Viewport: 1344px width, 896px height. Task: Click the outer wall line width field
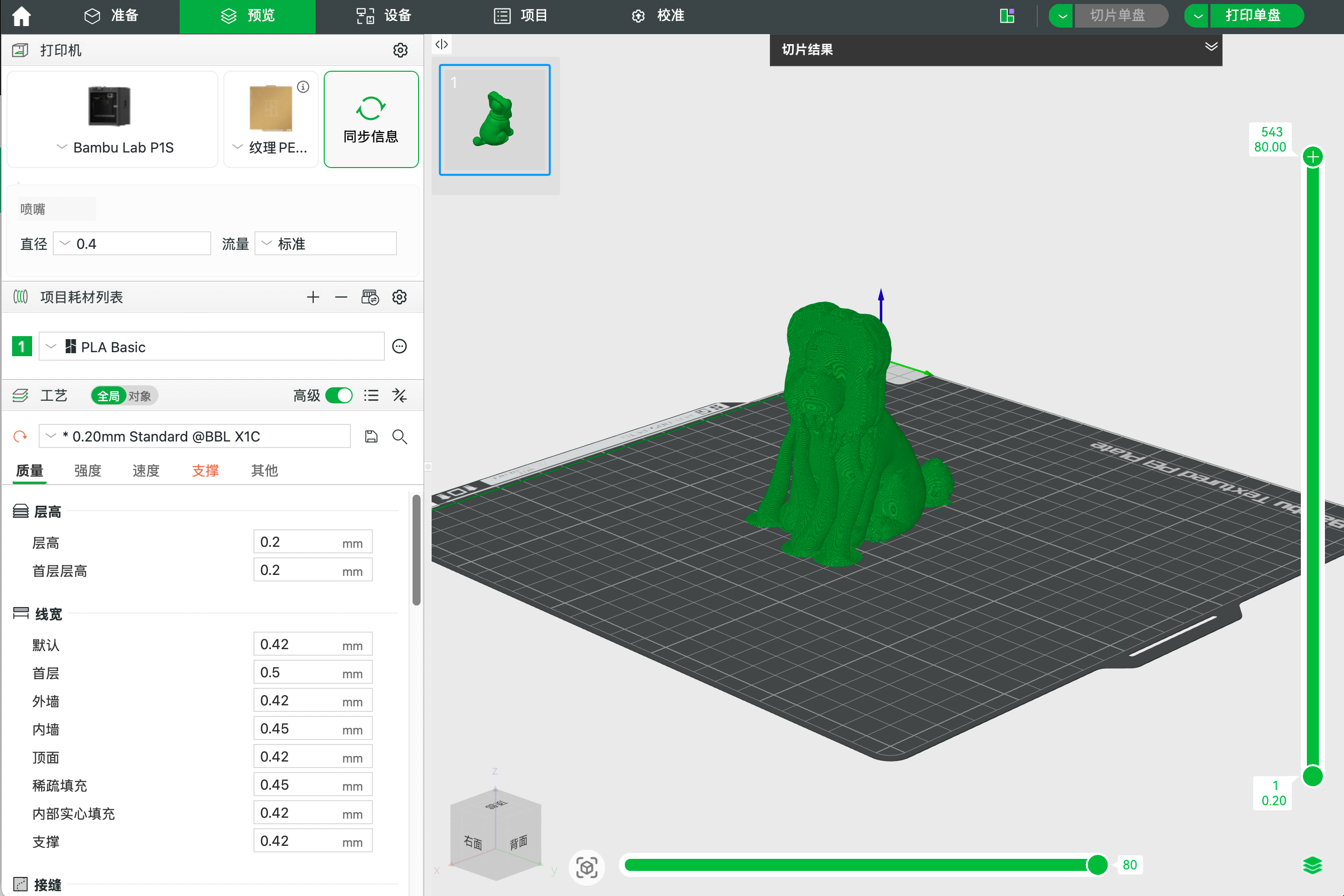[313, 700]
